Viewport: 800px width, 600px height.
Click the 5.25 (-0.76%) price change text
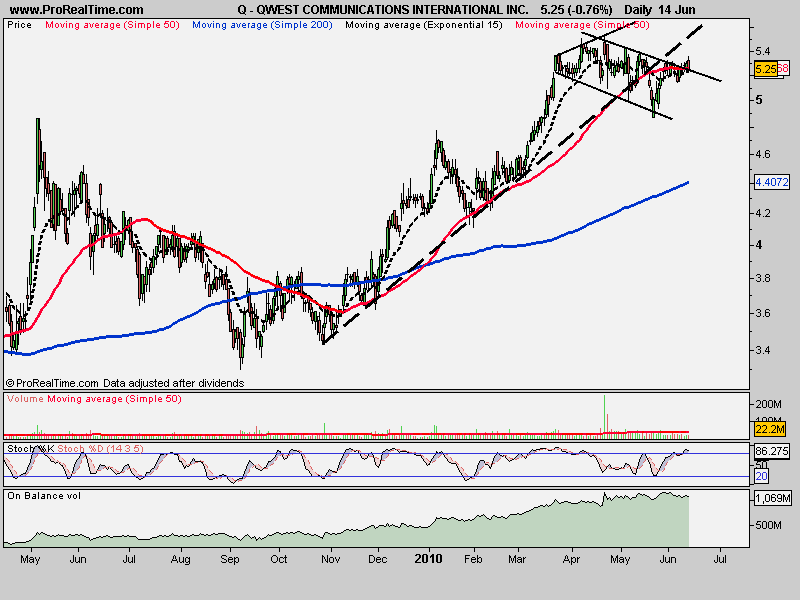point(577,10)
